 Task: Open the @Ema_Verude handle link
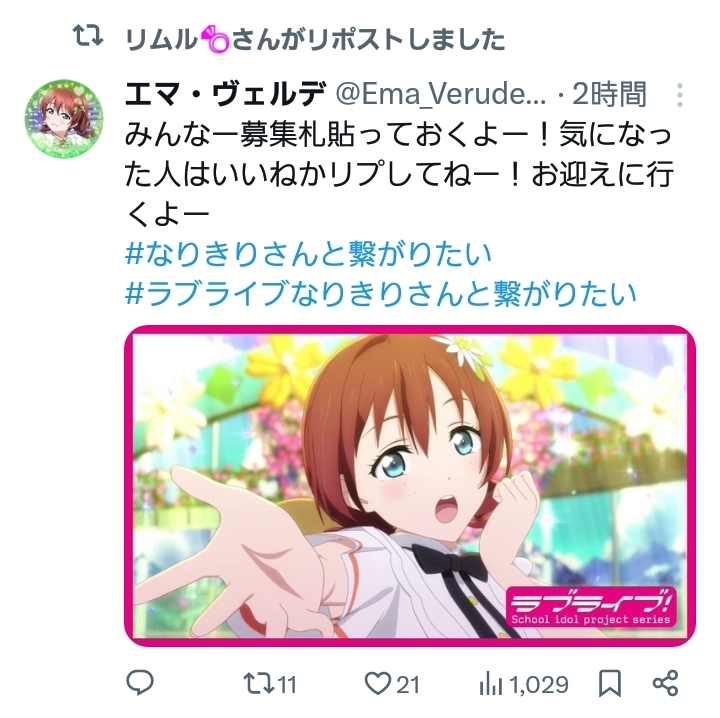coord(441,94)
